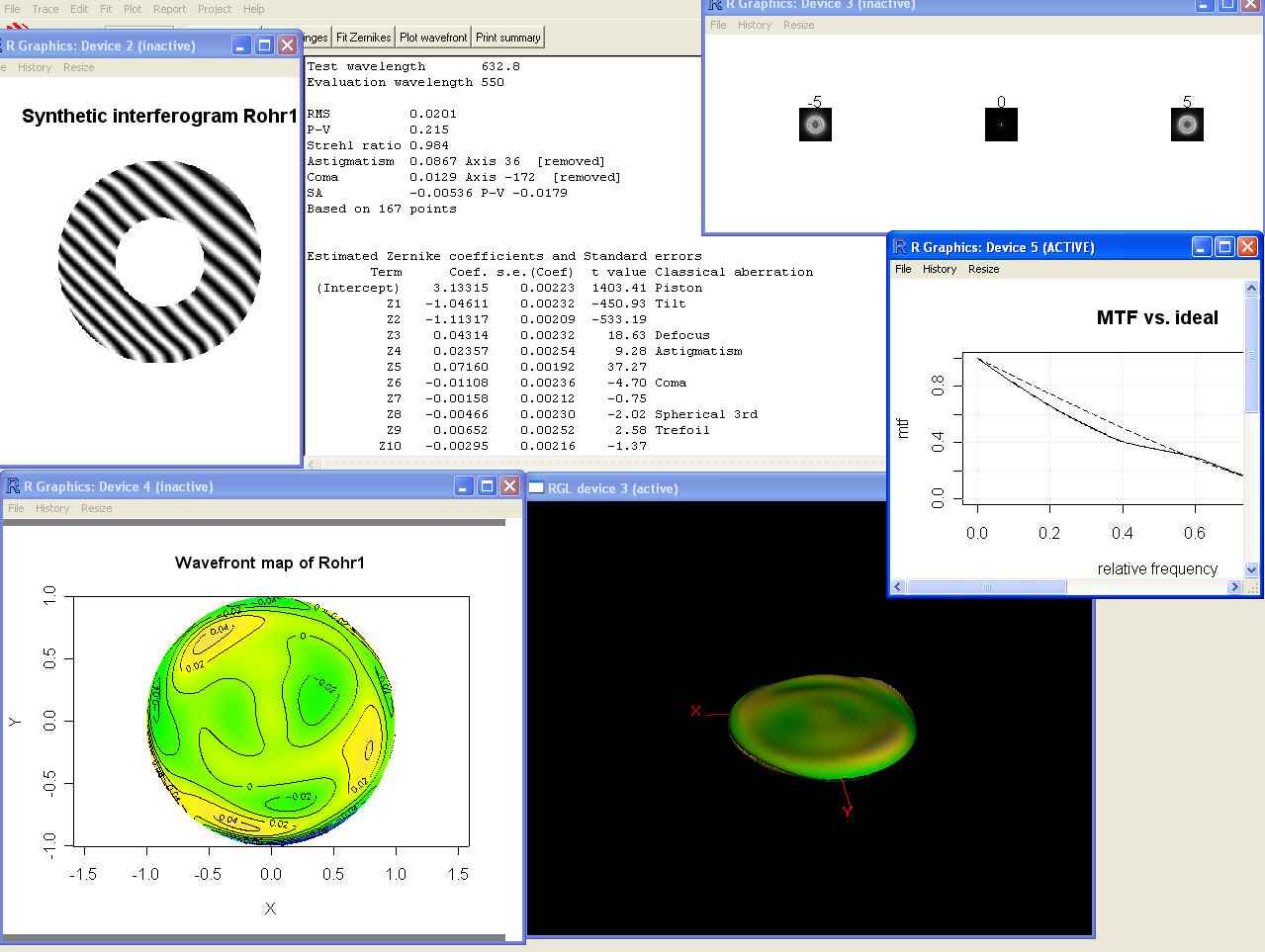Viewport: 1265px width, 952px height.
Task: Click the 3D wavefront surface in RGL window
Action: (x=823, y=728)
